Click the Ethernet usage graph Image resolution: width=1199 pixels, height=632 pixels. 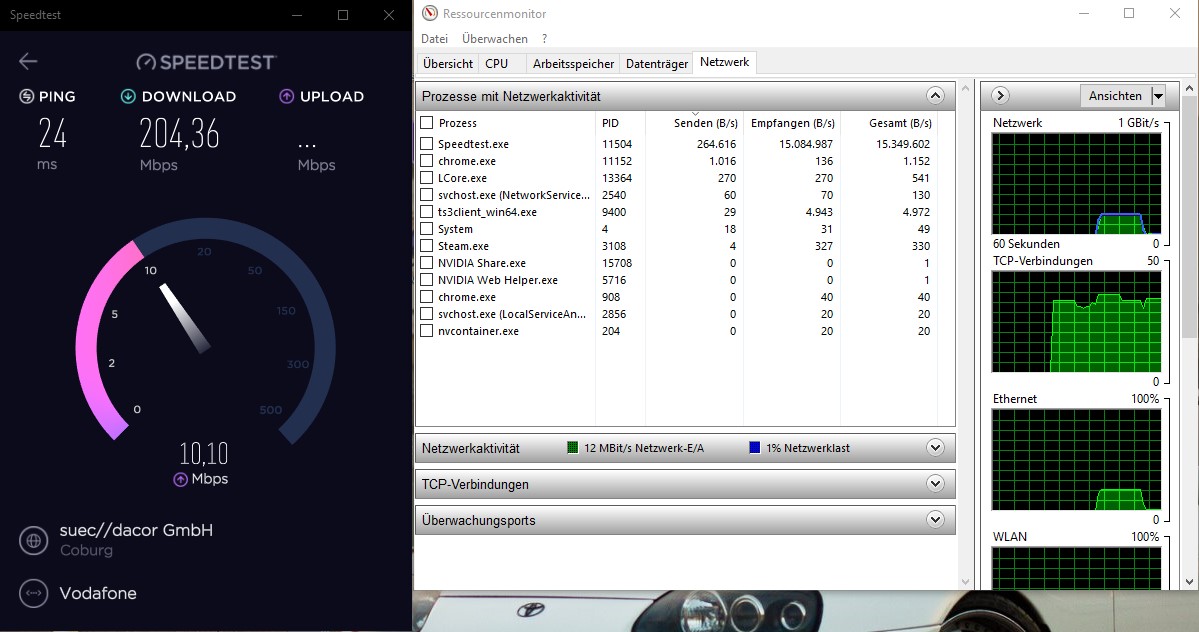[1076, 459]
